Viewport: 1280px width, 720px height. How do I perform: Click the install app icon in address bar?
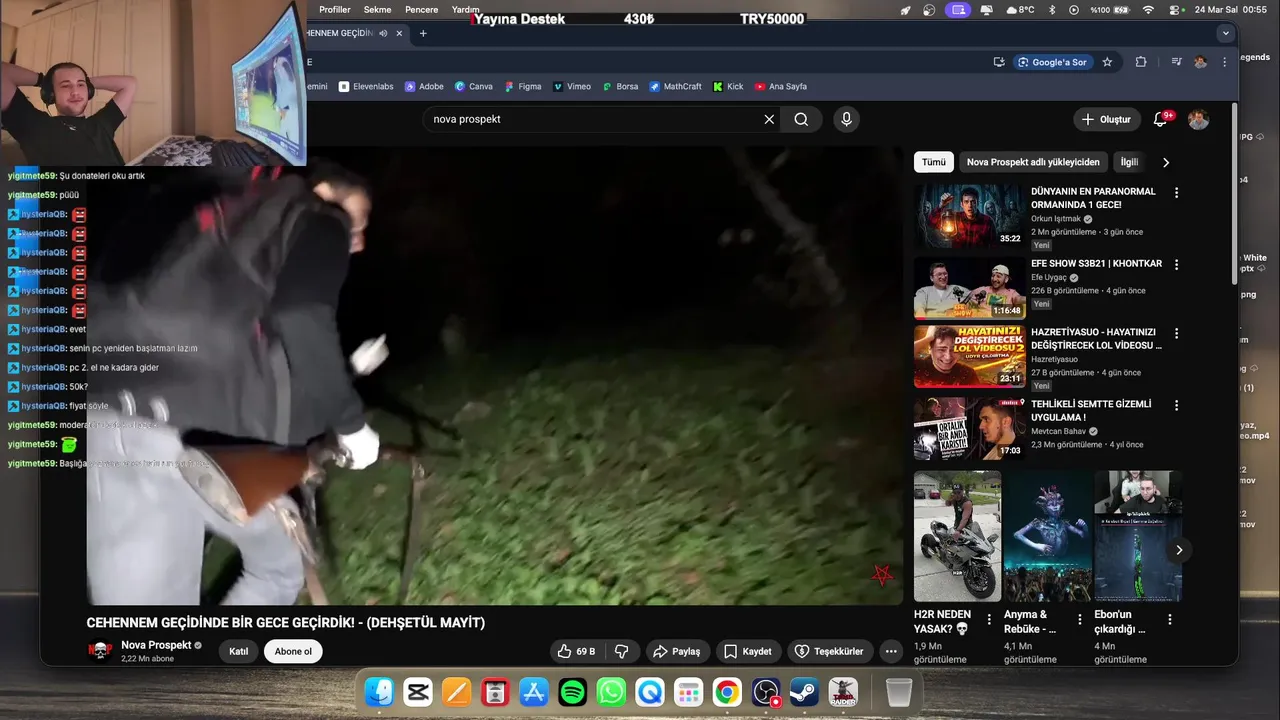click(x=999, y=62)
